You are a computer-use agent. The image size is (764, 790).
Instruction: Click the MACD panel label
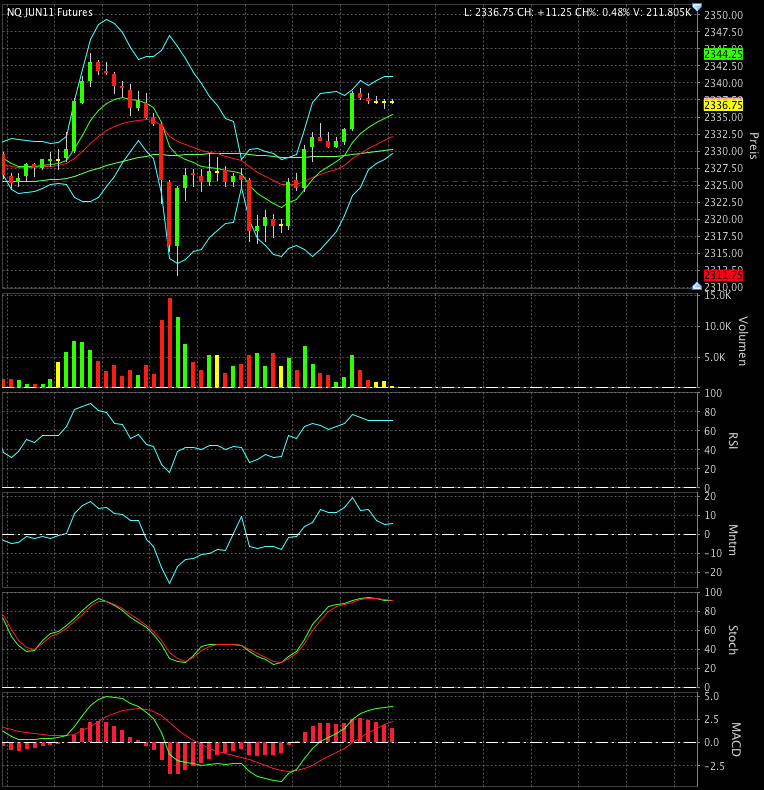pyautogui.click(x=736, y=740)
